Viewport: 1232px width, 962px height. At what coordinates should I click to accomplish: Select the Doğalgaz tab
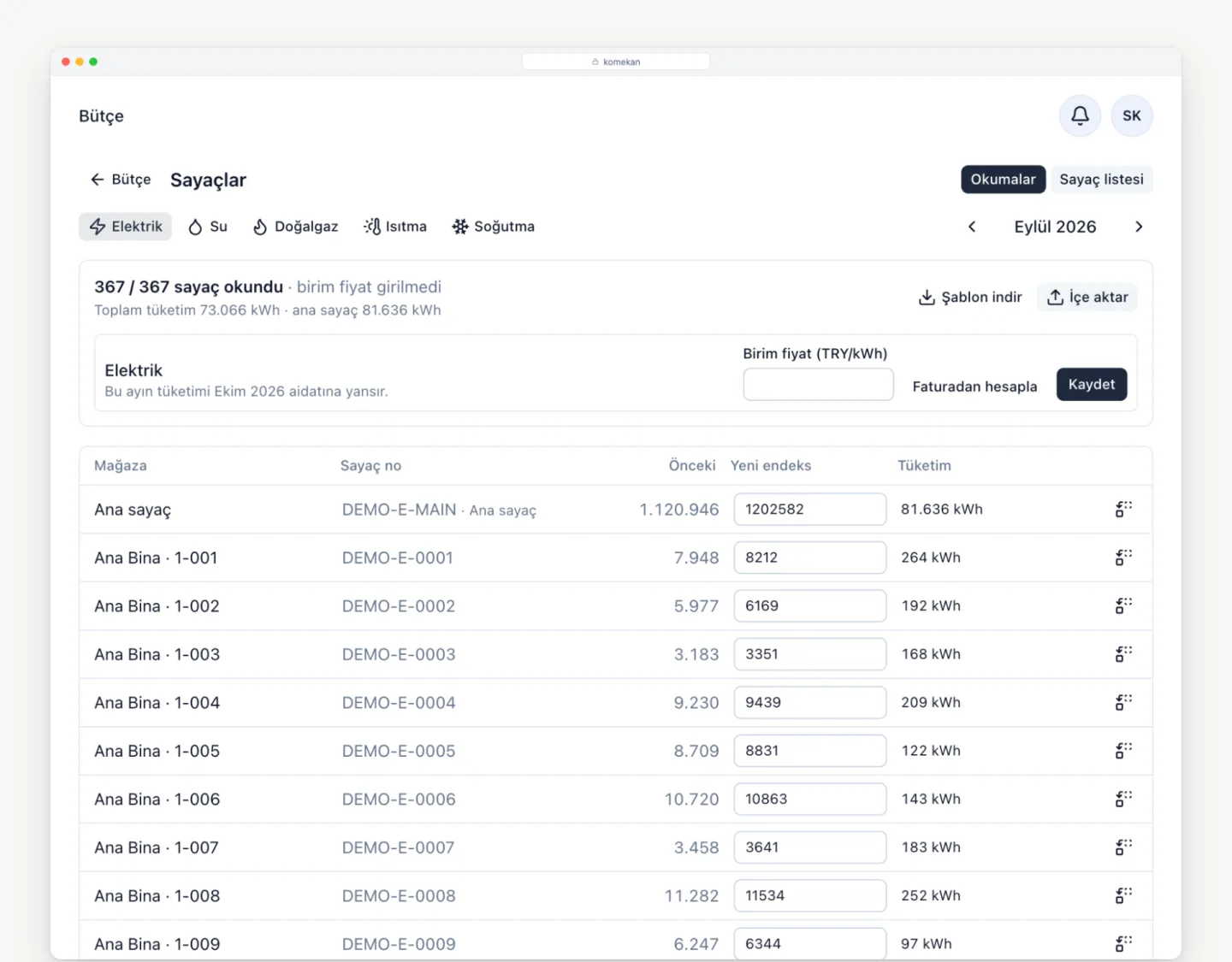(296, 227)
